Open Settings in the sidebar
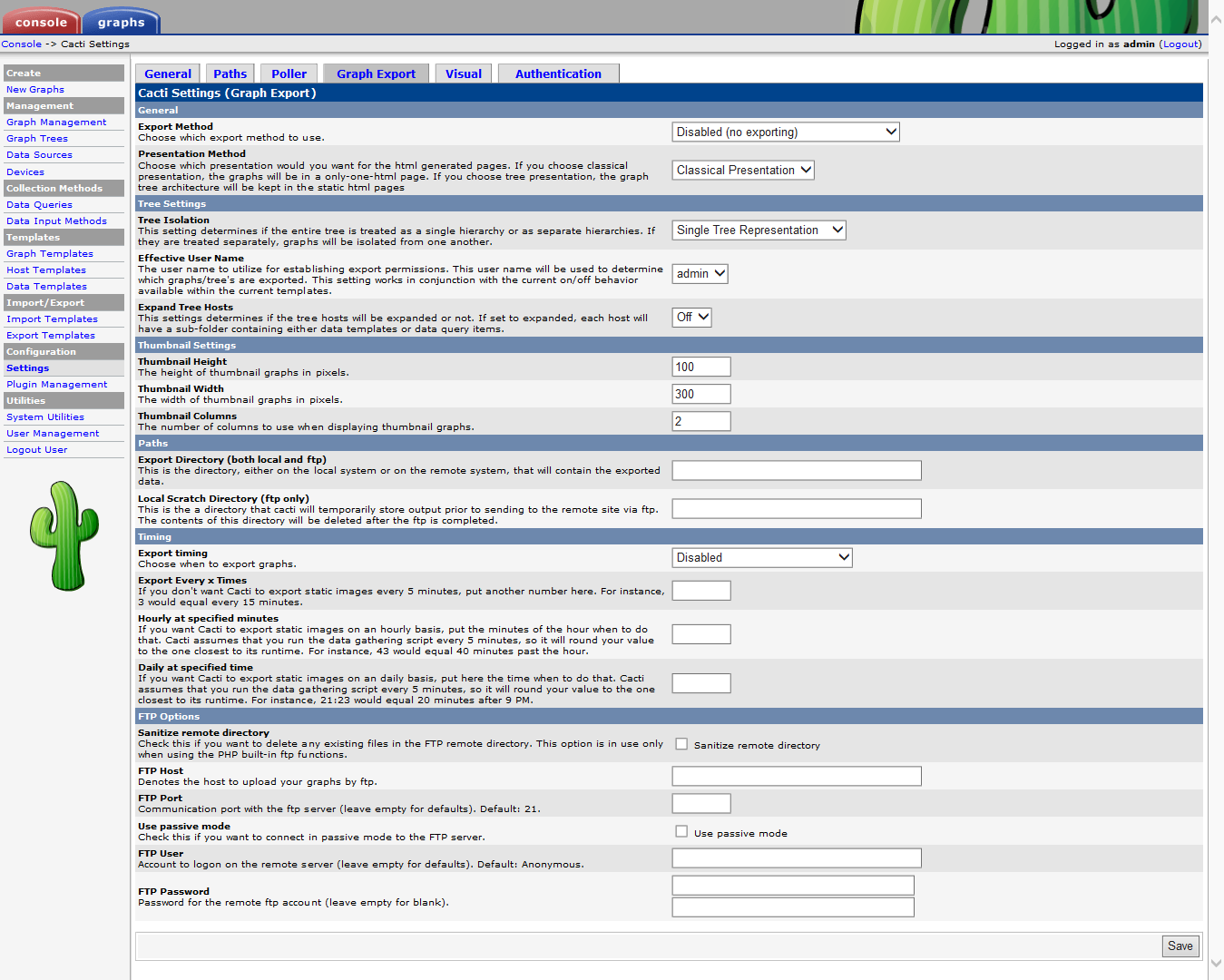Screen dimensions: 1224x980 pyautogui.click(x=27, y=367)
